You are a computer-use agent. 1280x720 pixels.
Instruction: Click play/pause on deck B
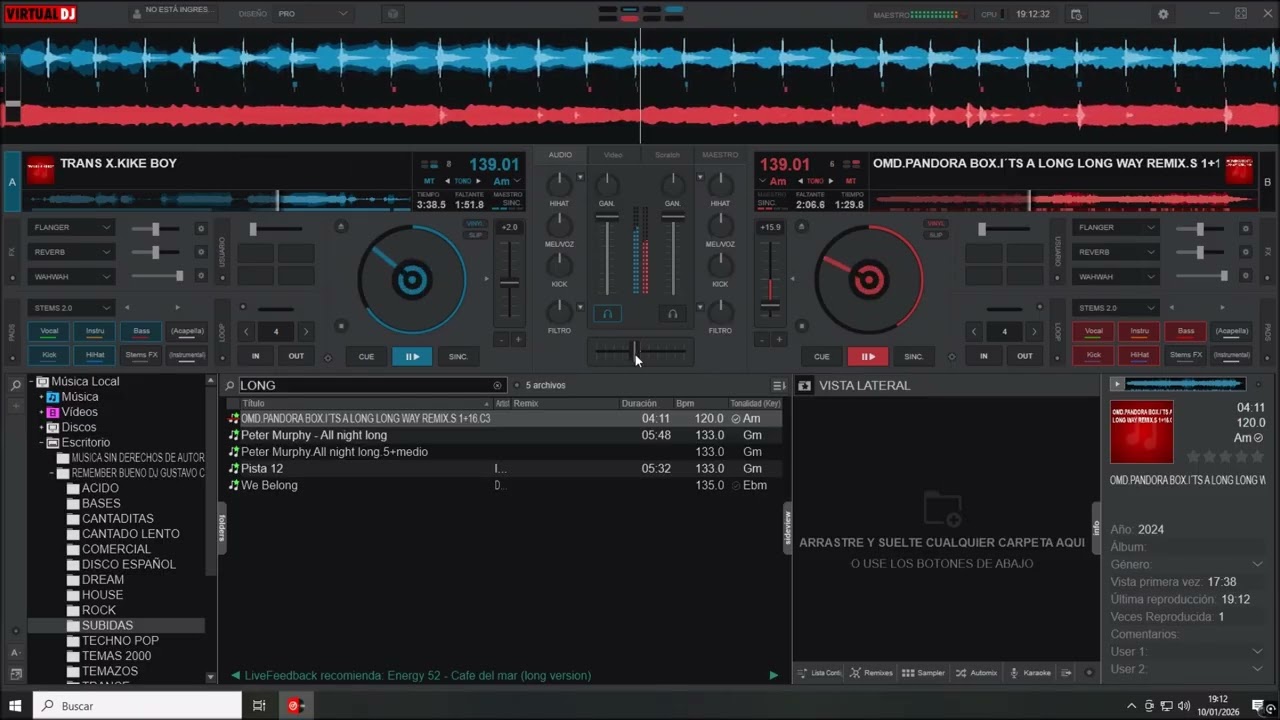868,356
